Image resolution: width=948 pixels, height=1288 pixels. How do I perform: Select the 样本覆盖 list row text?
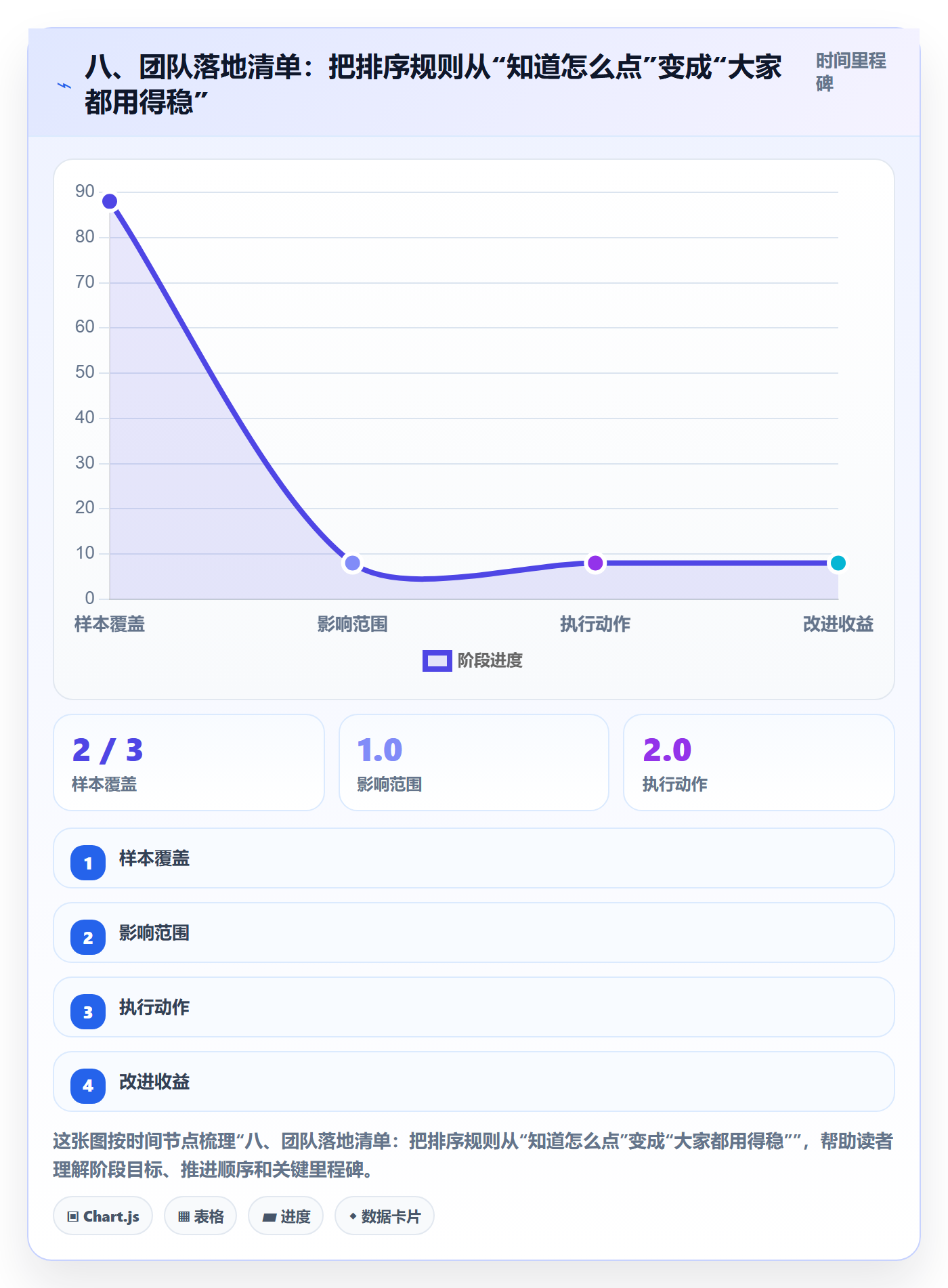point(154,858)
